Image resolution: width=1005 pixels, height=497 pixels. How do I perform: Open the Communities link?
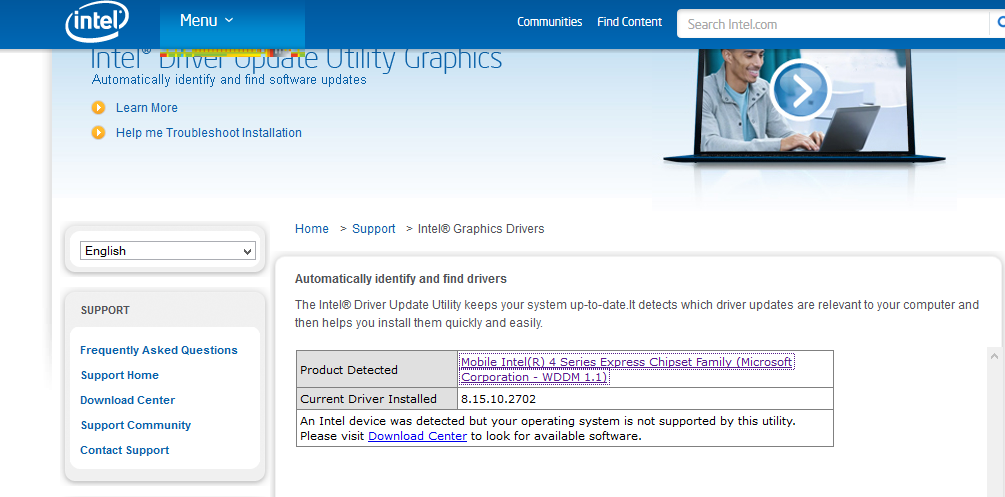click(549, 22)
